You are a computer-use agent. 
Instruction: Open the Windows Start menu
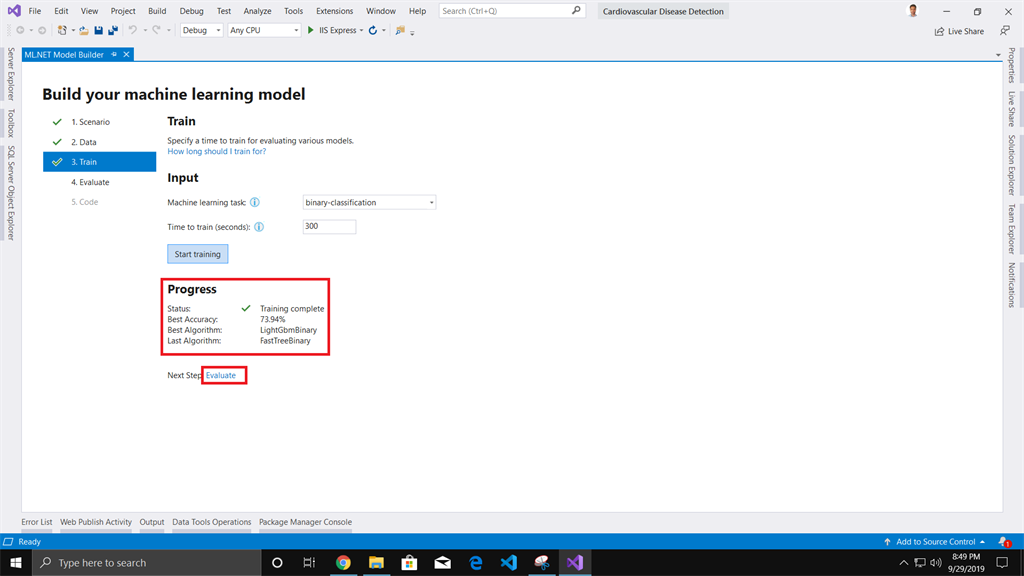point(16,562)
